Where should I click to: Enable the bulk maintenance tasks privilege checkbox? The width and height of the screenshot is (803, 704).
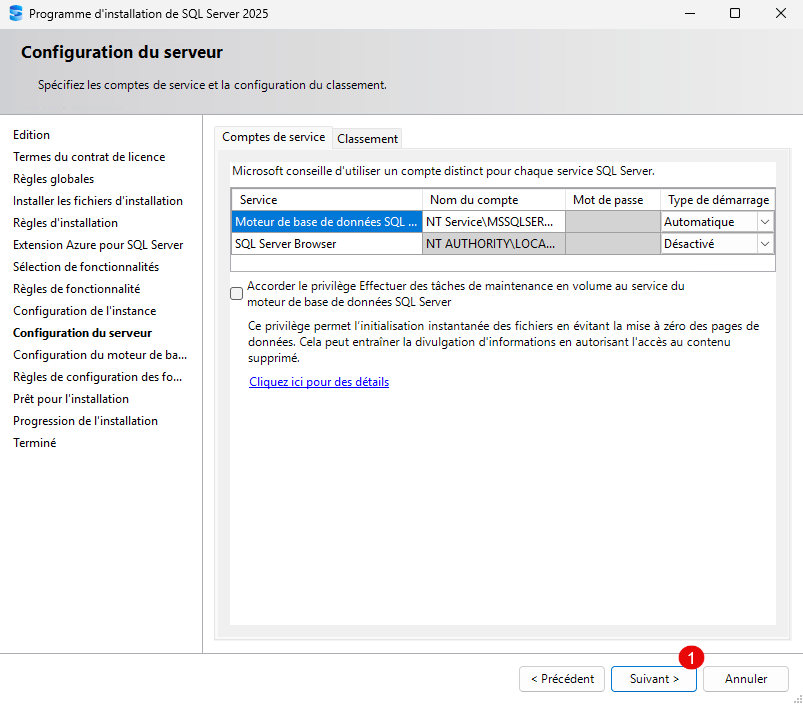coord(236,293)
